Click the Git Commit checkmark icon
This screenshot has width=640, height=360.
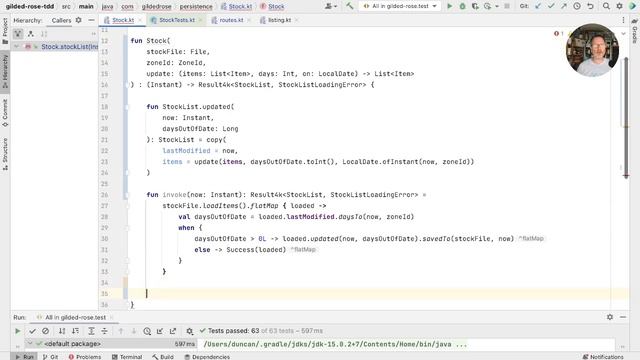tap(551, 6)
